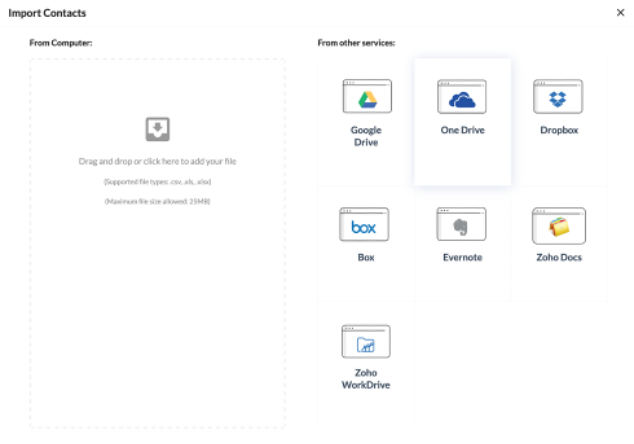Click the One Drive label
634x444 pixels.
click(x=463, y=130)
